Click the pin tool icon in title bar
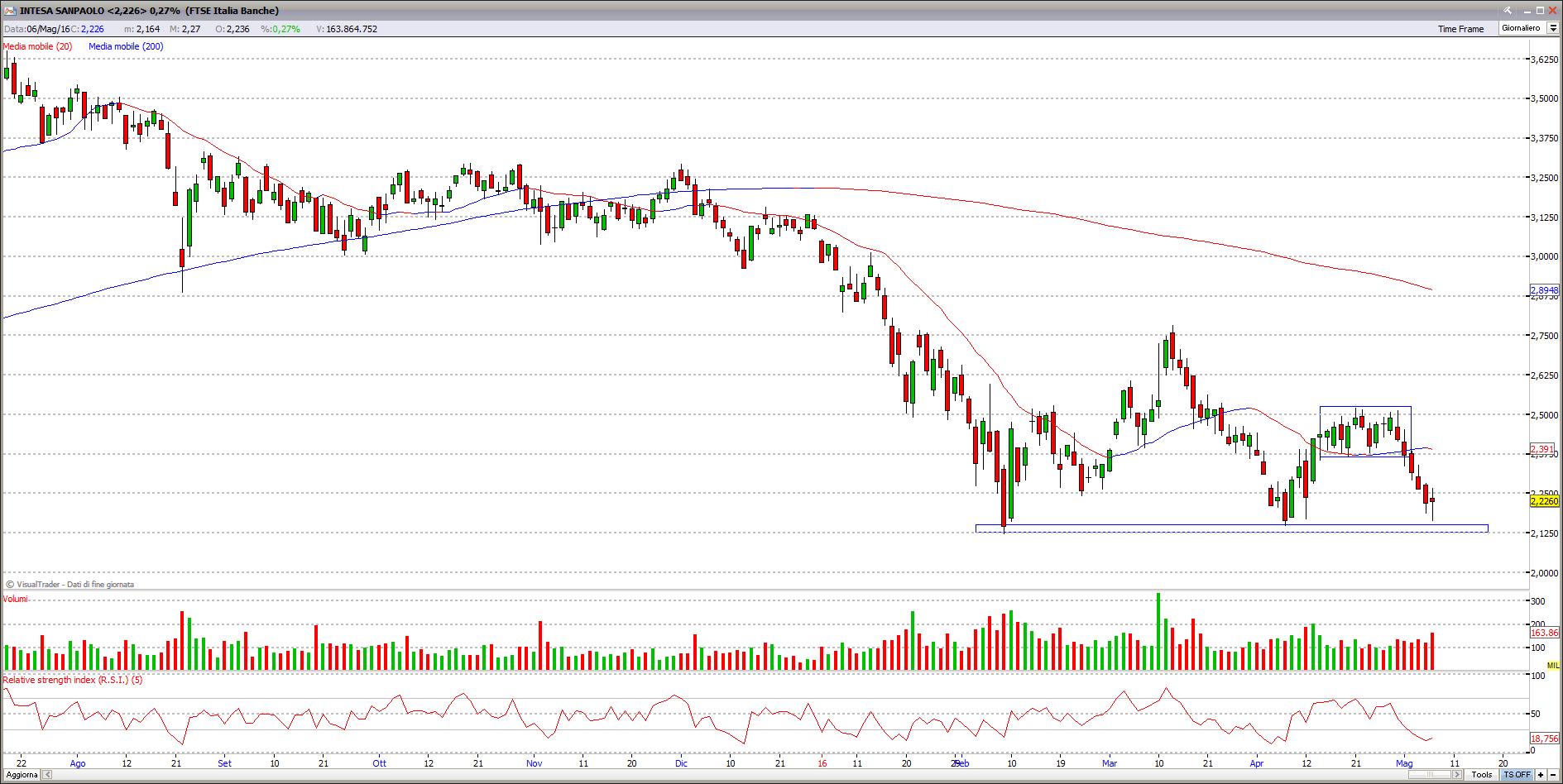Image resolution: width=1563 pixels, height=784 pixels. (x=1508, y=11)
